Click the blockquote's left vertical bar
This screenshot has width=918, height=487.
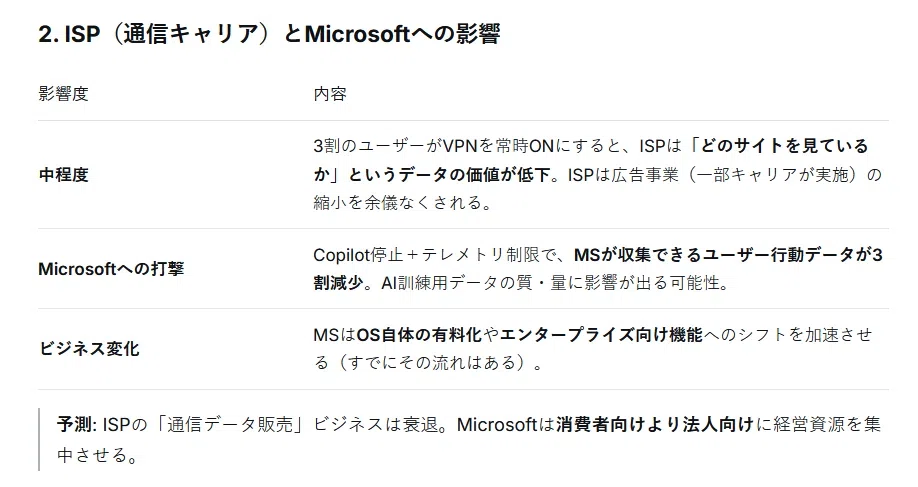(x=39, y=439)
